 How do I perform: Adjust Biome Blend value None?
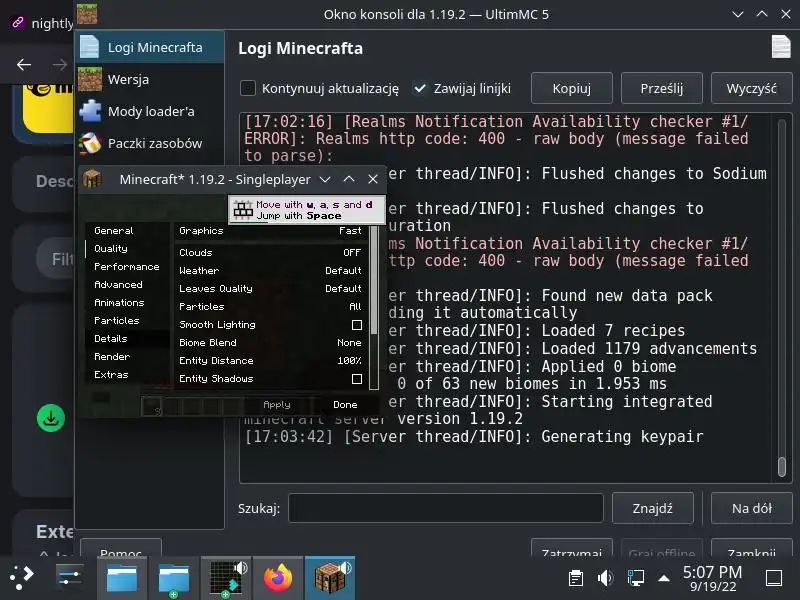(x=270, y=342)
